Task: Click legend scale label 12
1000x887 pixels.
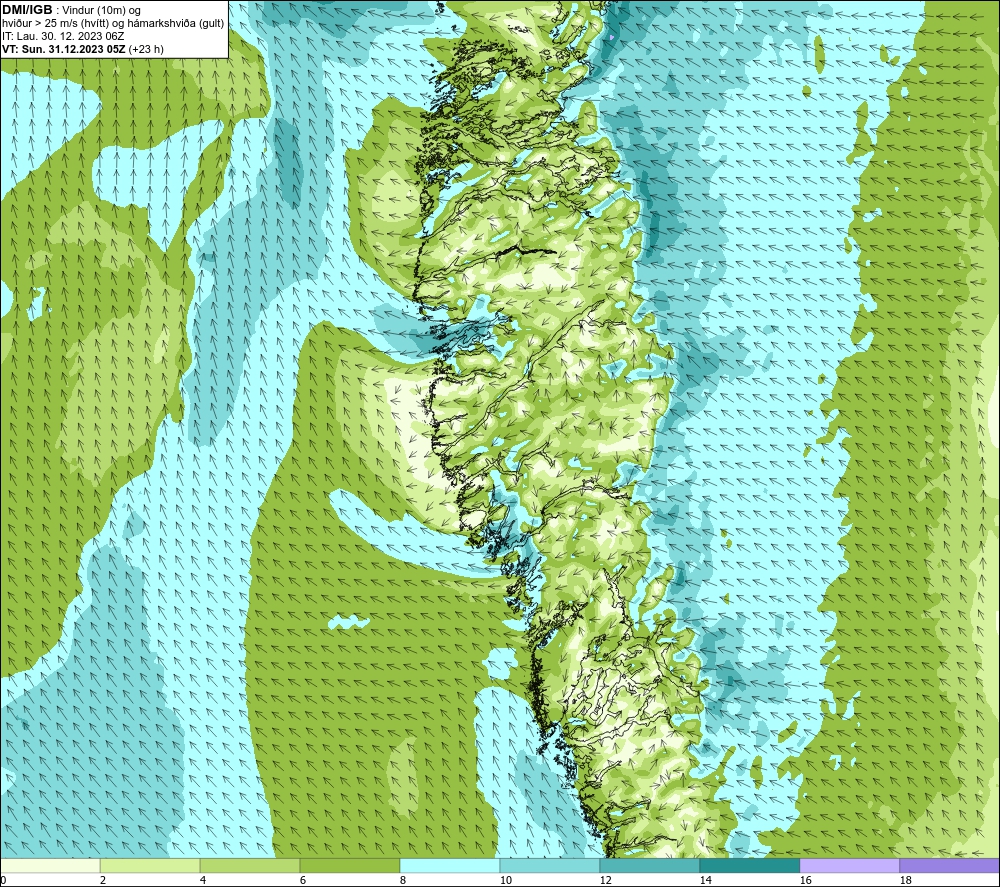Action: (x=605, y=880)
